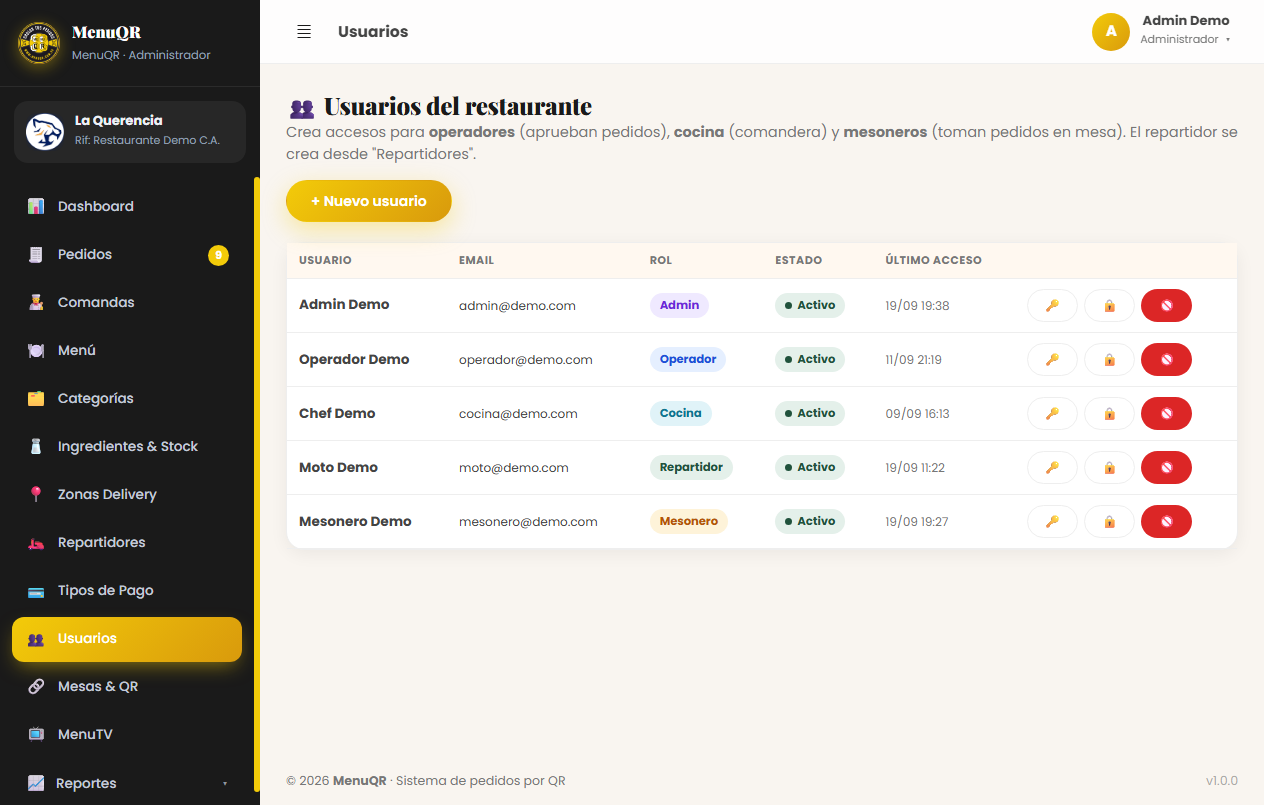Screen dimensions: 1264x805
Task: Click the La Querencia restaurant logo
Action: [x=45, y=131]
